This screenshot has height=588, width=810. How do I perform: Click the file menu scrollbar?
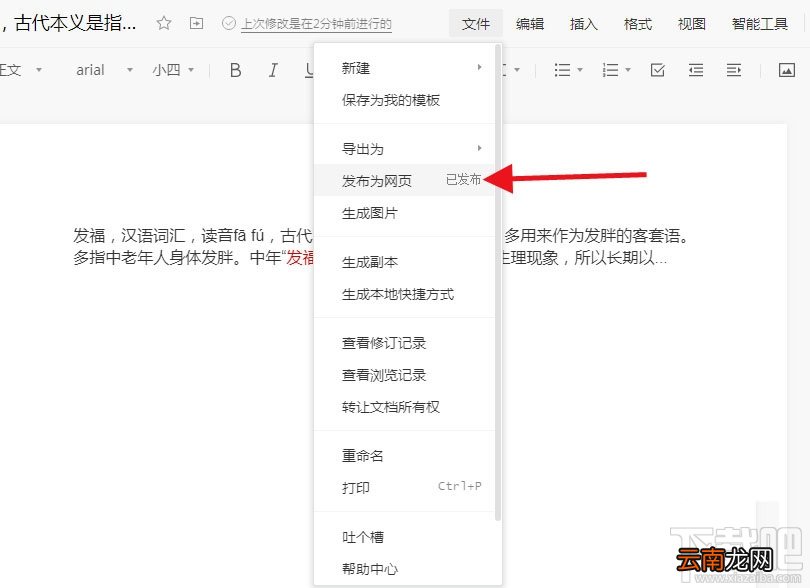[x=498, y=283]
